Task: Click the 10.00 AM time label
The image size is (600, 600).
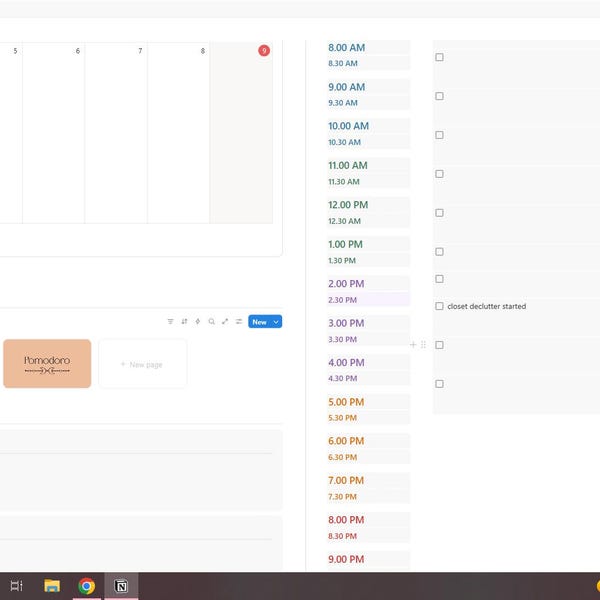Action: (348, 126)
